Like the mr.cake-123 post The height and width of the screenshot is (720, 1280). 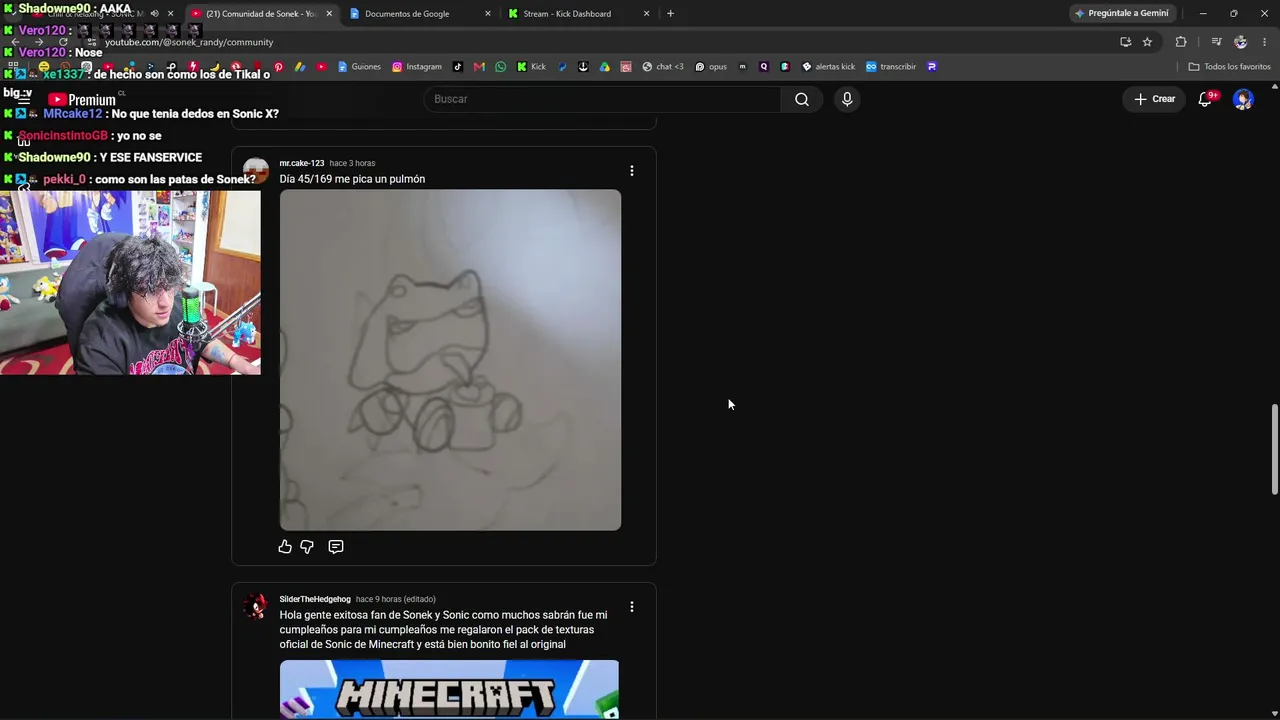coord(285,547)
